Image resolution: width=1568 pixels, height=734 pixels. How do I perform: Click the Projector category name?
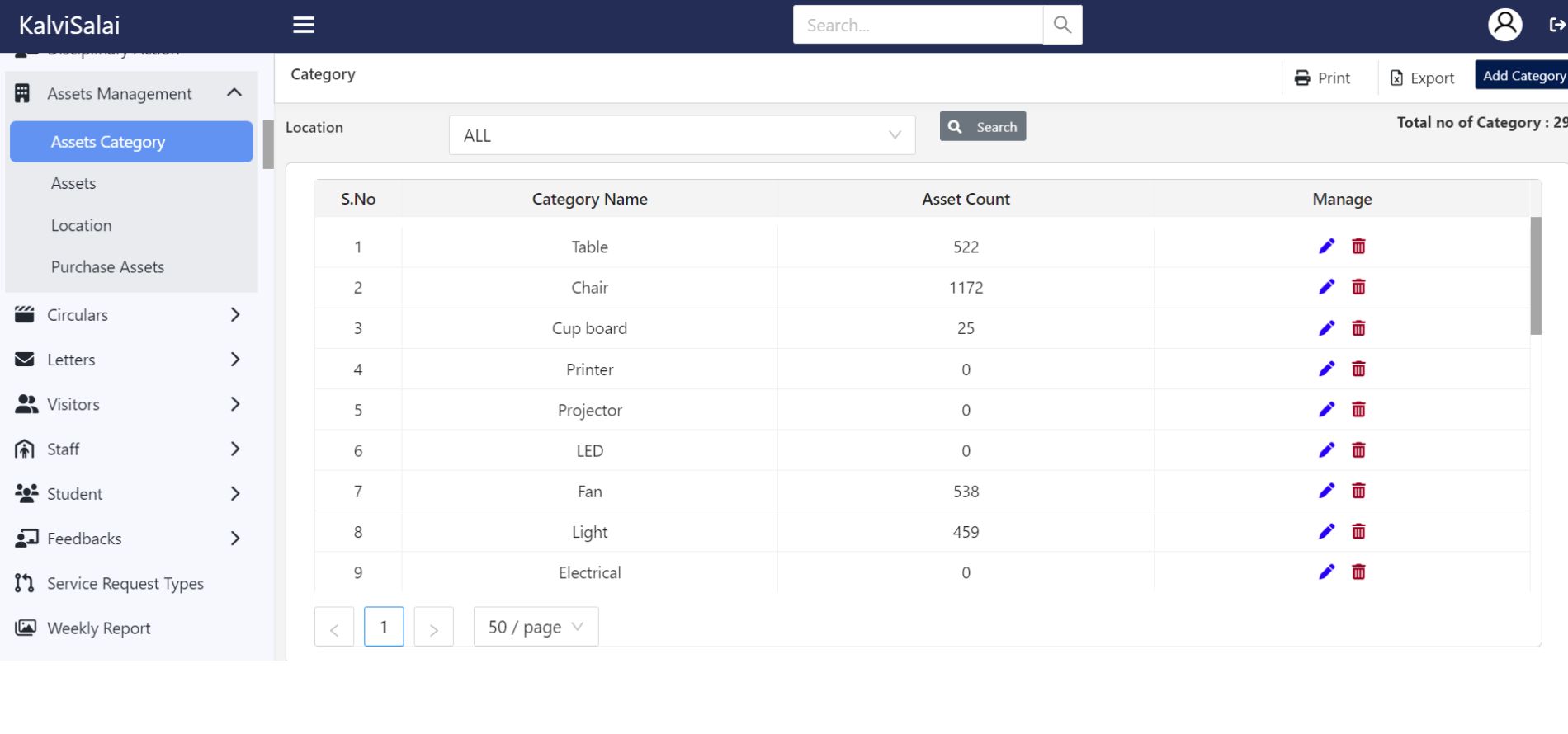pos(589,410)
